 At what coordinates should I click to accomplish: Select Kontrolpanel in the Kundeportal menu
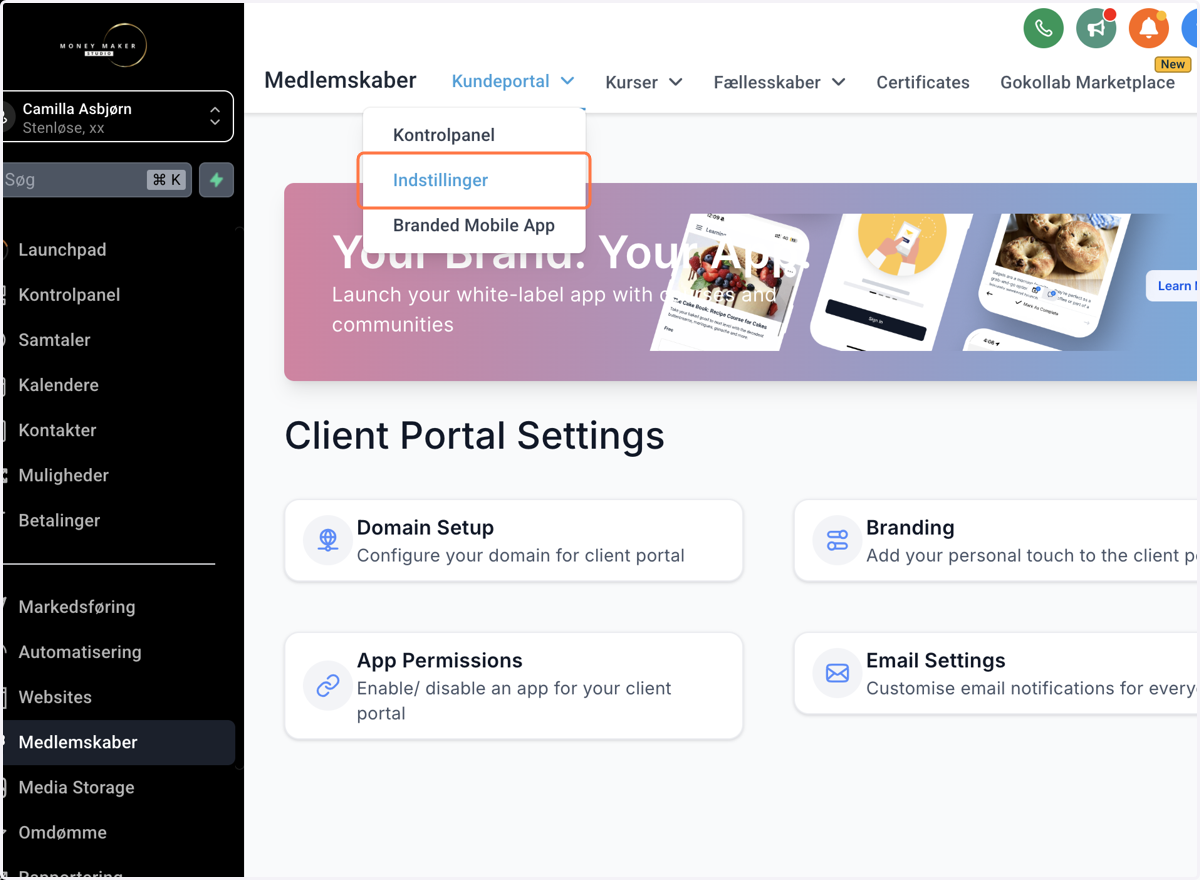tap(474, 135)
